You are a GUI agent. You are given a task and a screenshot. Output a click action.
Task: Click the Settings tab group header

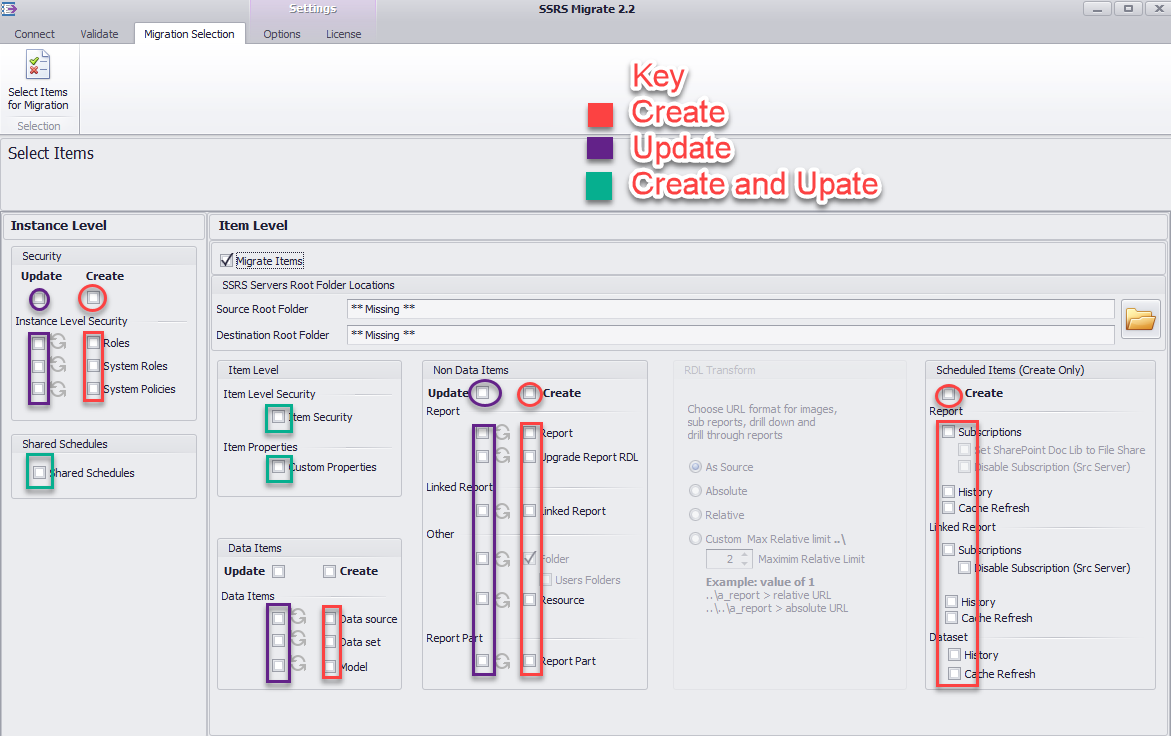click(x=313, y=9)
